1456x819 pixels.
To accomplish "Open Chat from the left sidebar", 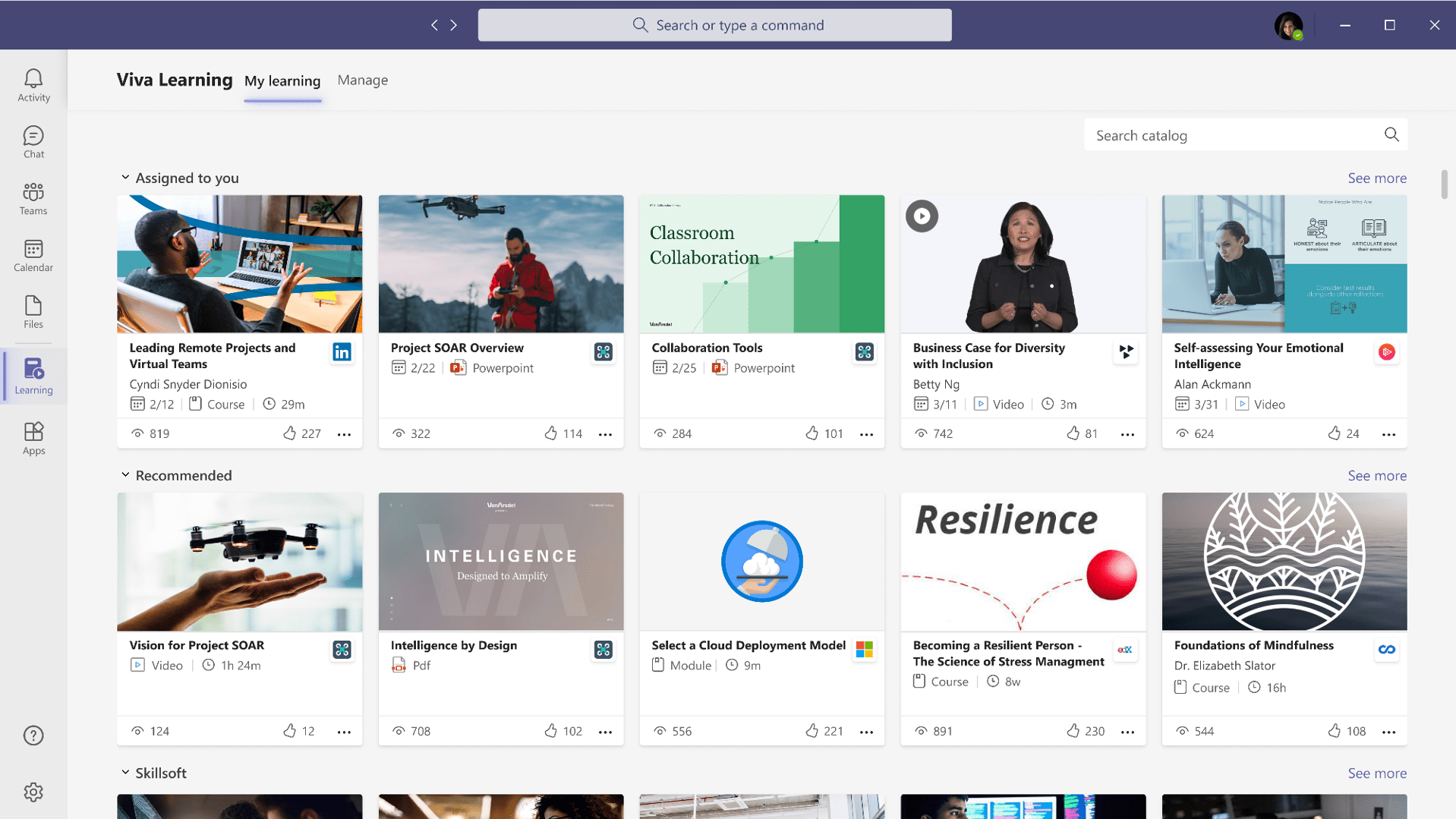I will coord(33,142).
